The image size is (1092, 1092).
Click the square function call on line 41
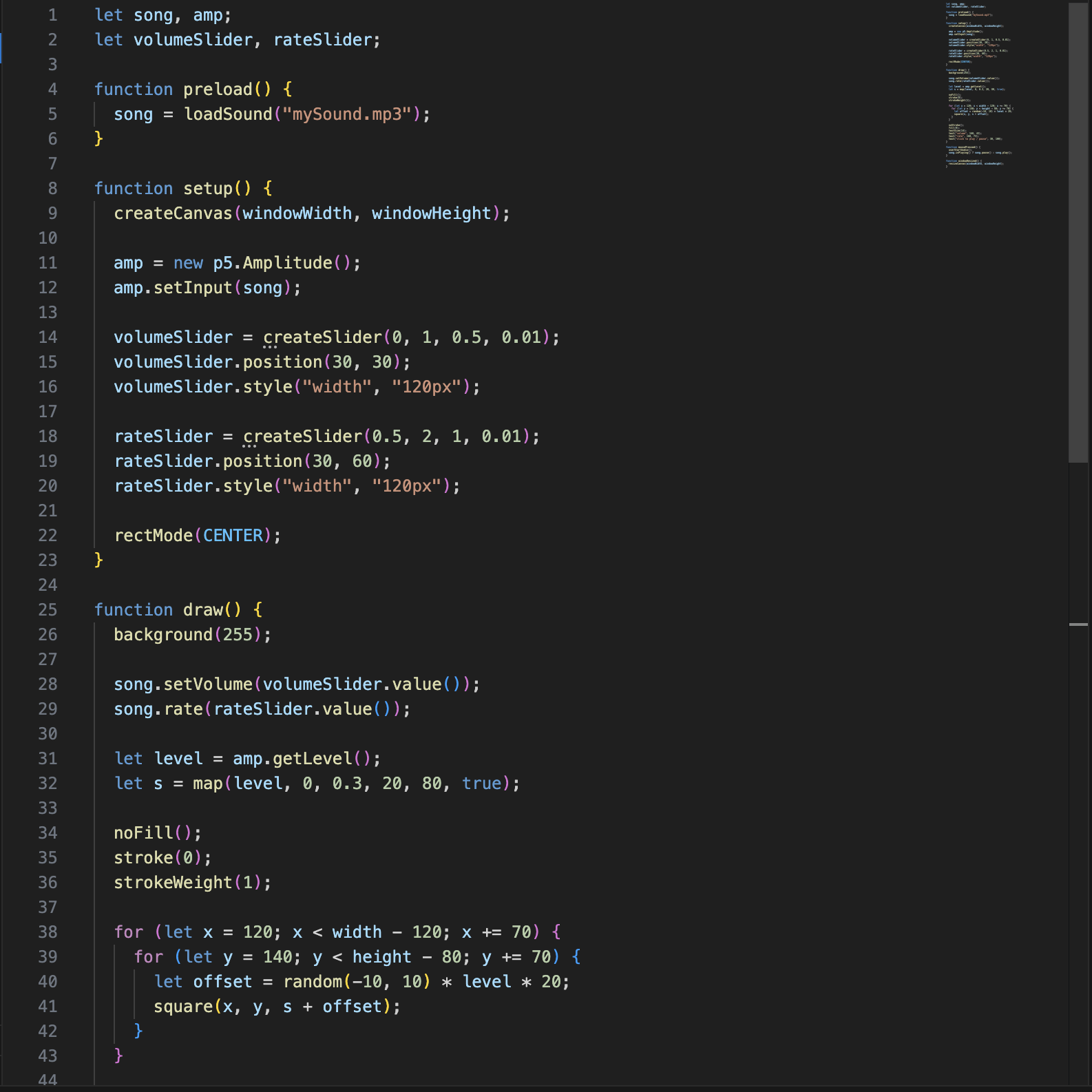coord(183,1007)
